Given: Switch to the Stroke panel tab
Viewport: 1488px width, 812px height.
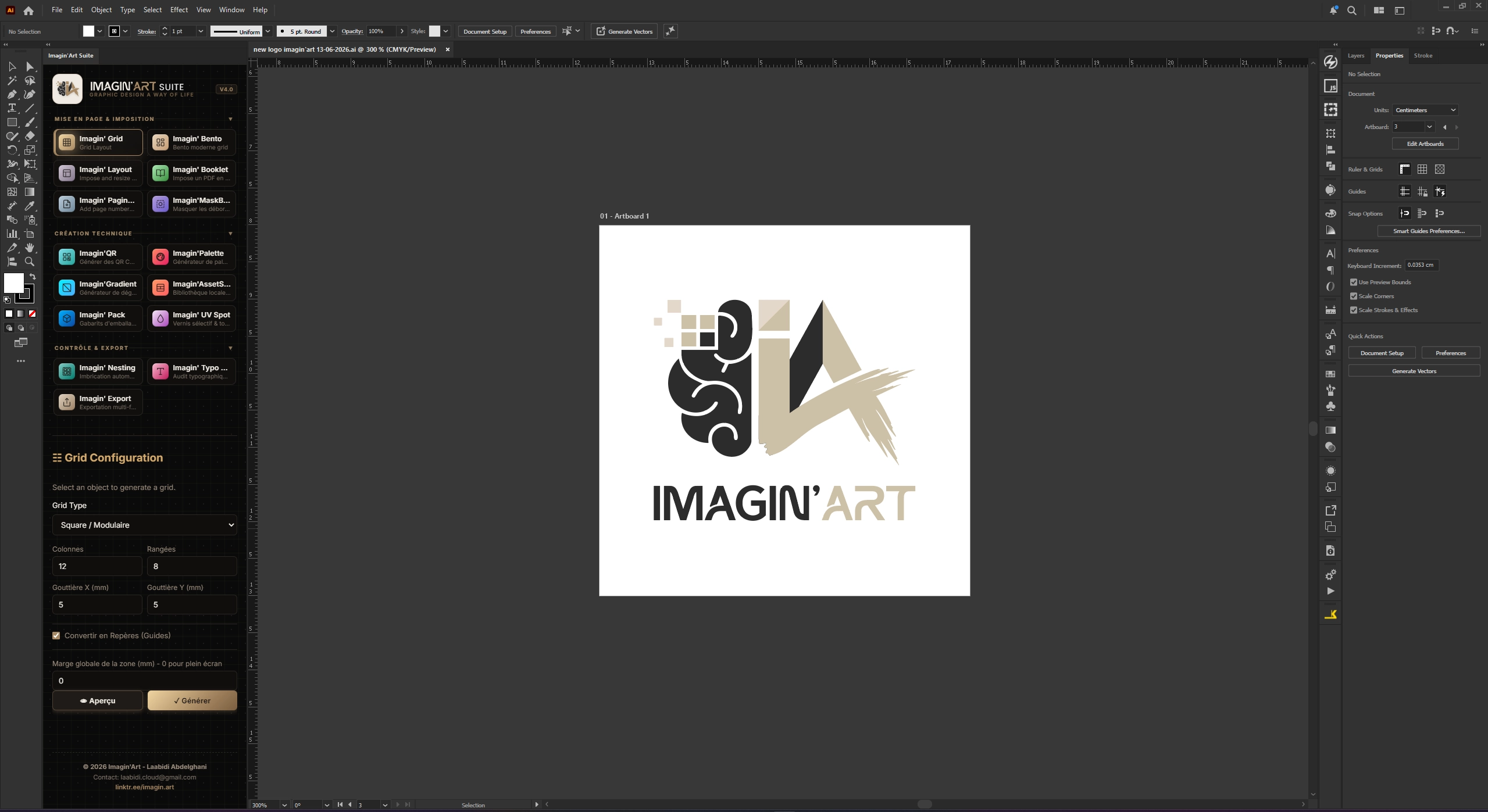Looking at the screenshot, I should [x=1423, y=56].
